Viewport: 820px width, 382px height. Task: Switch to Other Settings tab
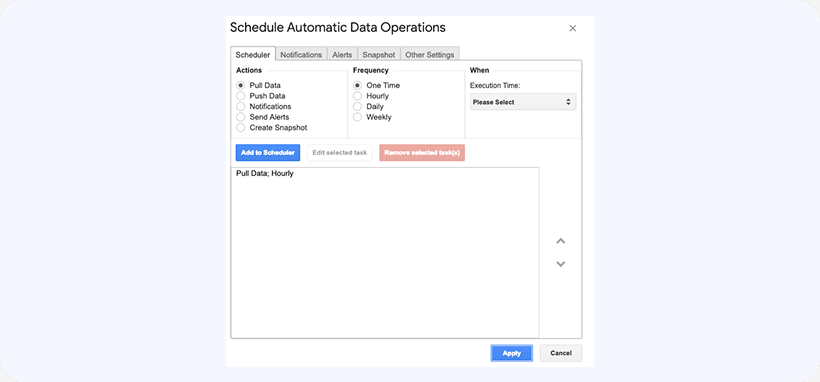tap(430, 54)
